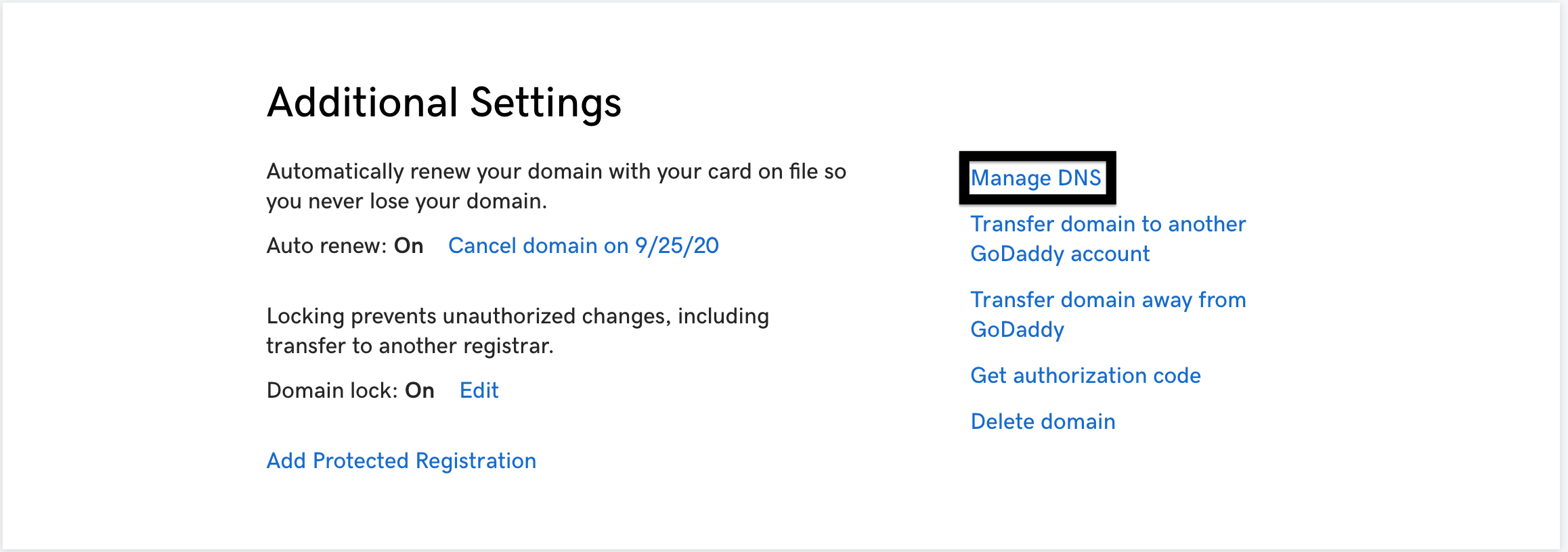This screenshot has width=1568, height=552.
Task: Click the Delete domain link
Action: click(1043, 421)
